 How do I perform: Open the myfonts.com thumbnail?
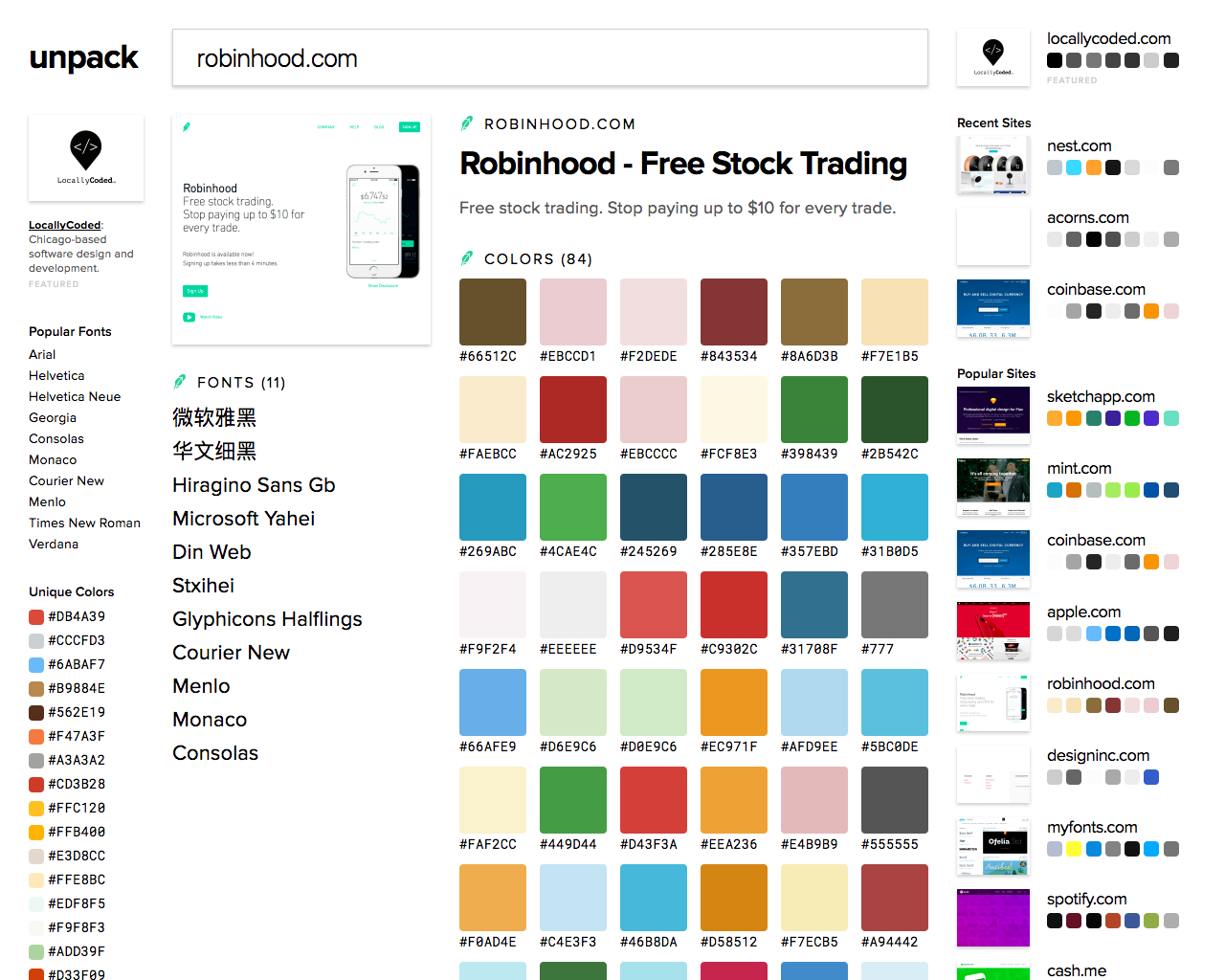point(993,846)
